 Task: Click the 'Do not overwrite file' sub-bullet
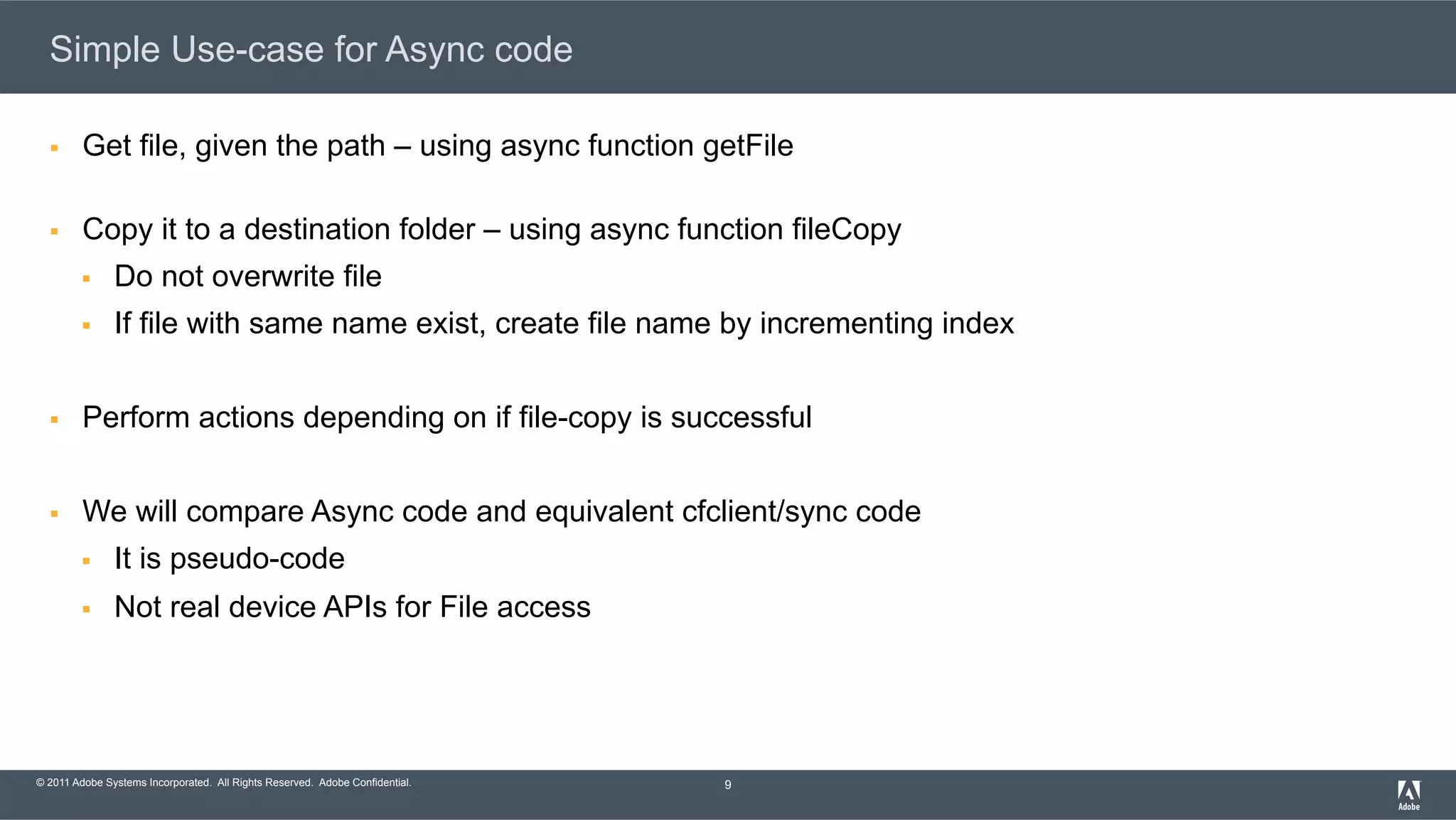247,277
